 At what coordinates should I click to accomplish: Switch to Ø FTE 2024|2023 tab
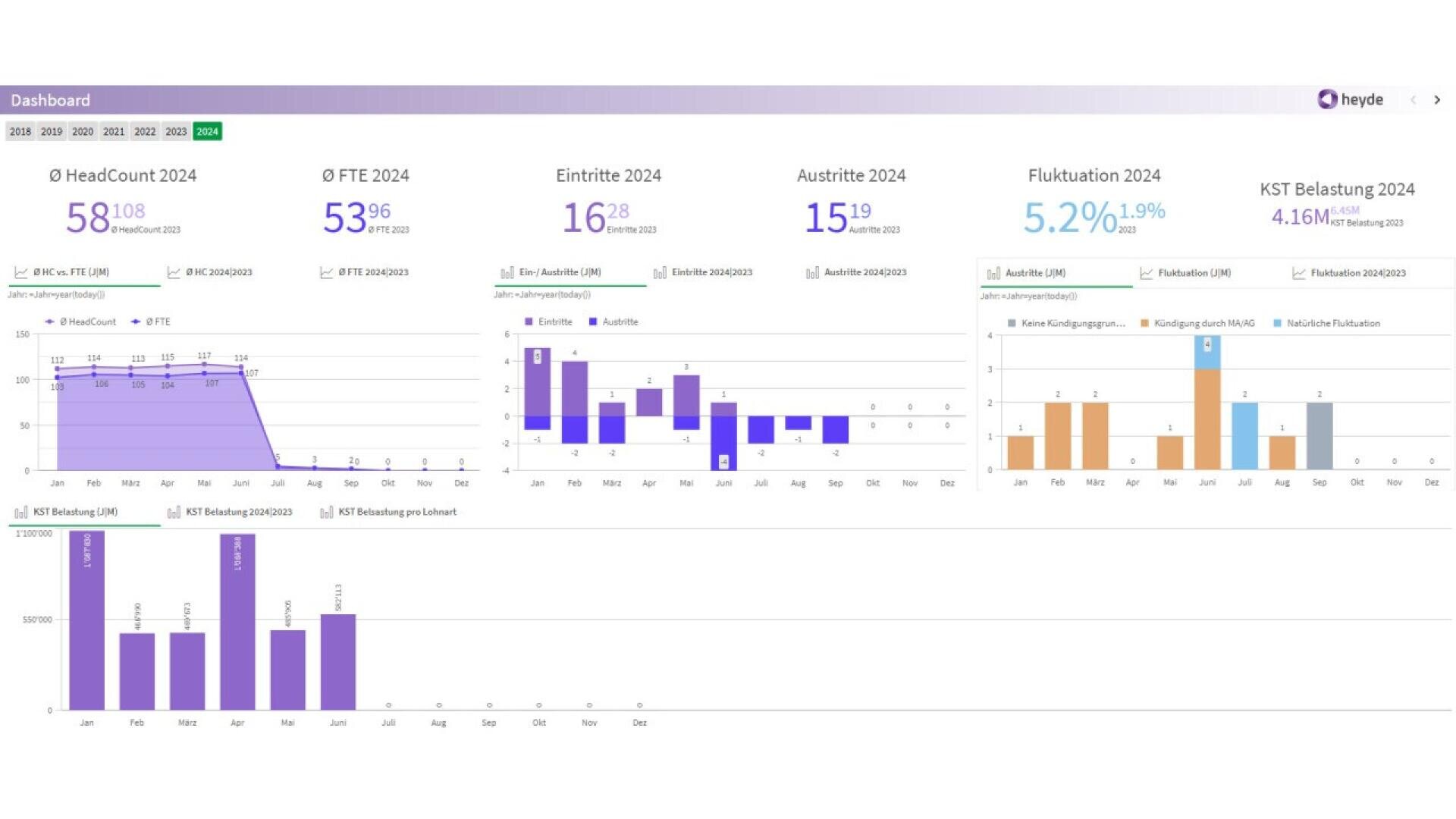372,272
